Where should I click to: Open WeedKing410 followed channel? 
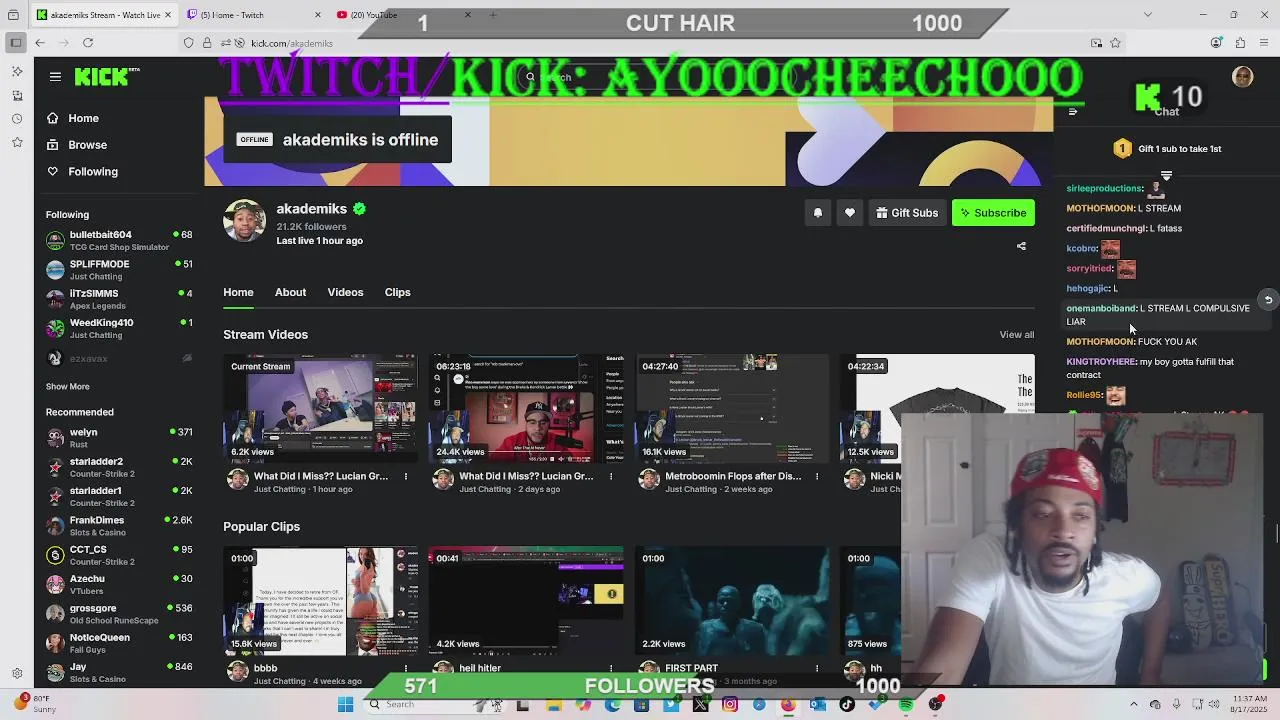(119, 329)
